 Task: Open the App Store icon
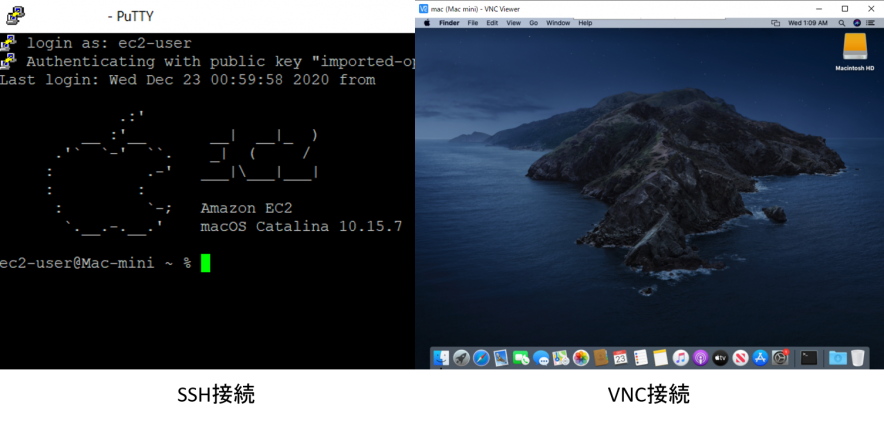click(x=760, y=358)
